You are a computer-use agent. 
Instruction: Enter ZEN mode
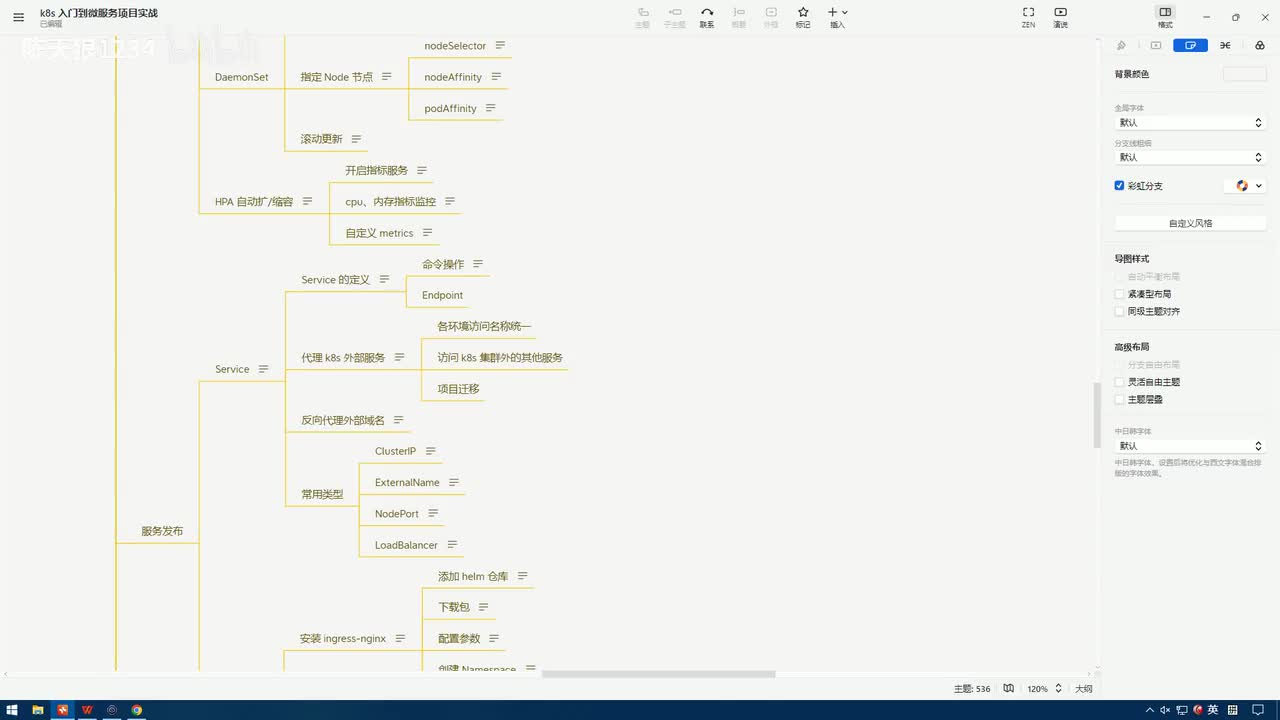click(1028, 17)
